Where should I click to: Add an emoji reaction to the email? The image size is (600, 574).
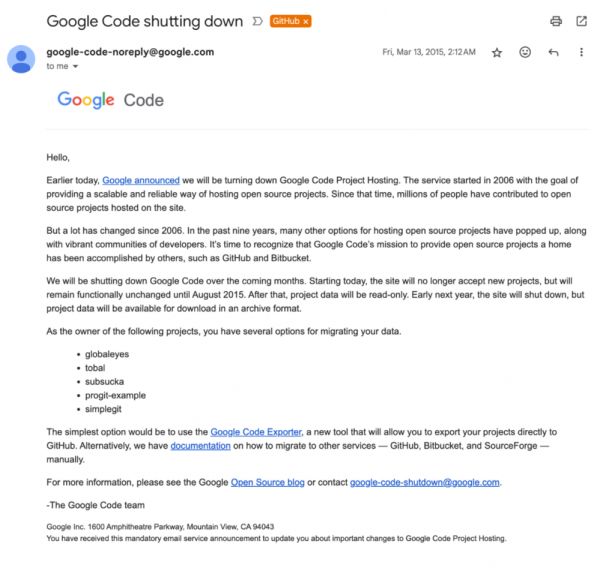click(x=525, y=52)
